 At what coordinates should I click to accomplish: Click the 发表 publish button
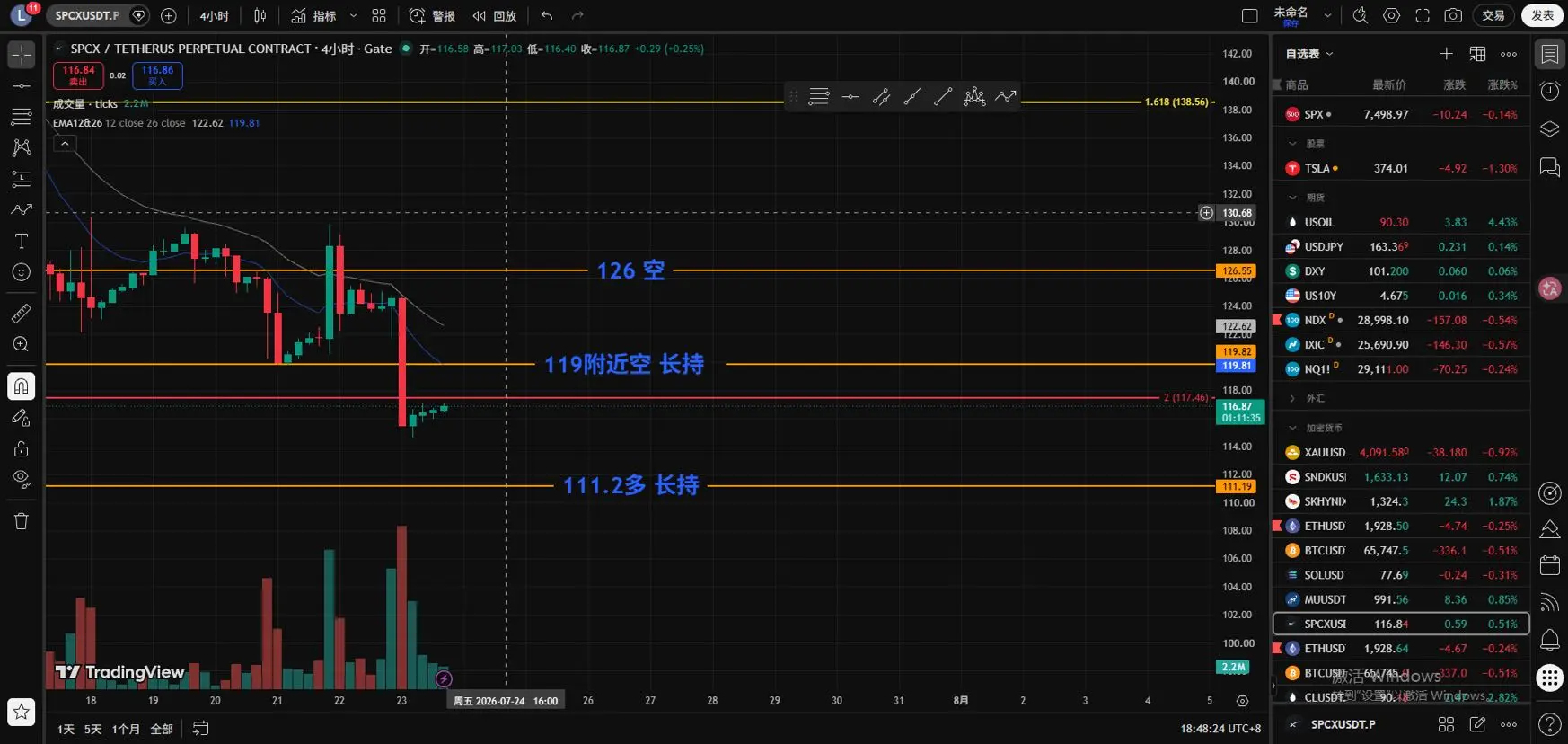point(1543,15)
